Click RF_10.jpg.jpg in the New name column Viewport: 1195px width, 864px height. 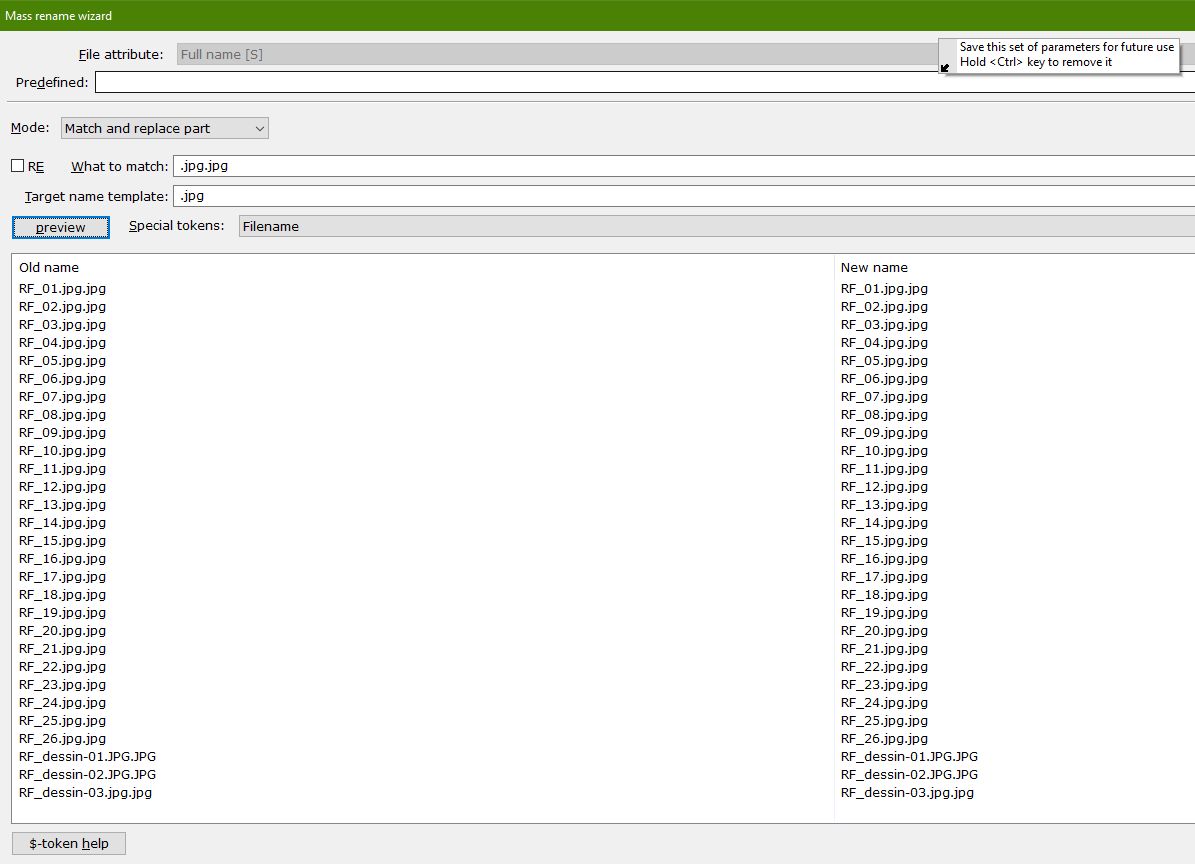click(884, 450)
